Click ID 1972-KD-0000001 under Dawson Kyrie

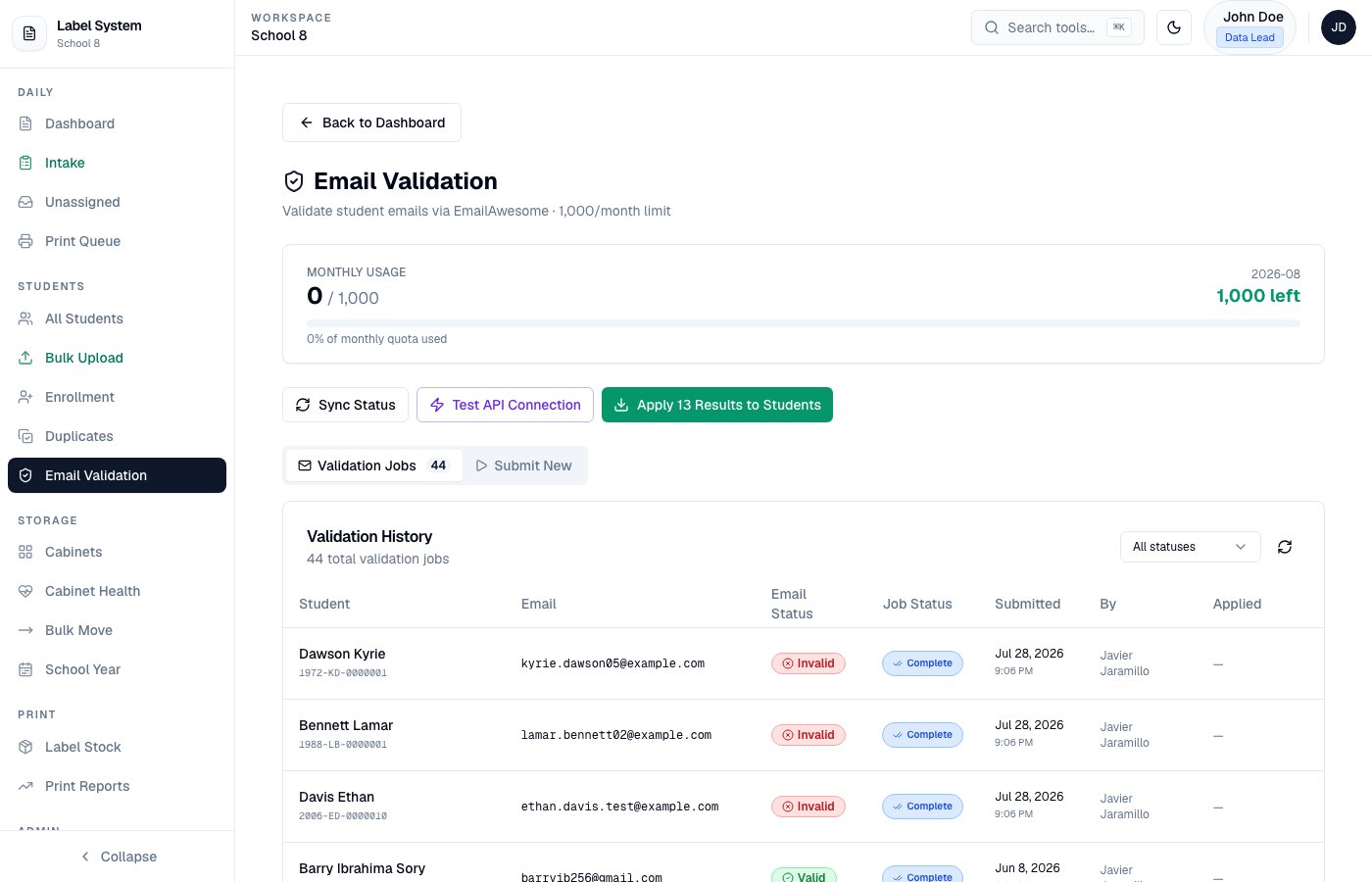[343, 673]
